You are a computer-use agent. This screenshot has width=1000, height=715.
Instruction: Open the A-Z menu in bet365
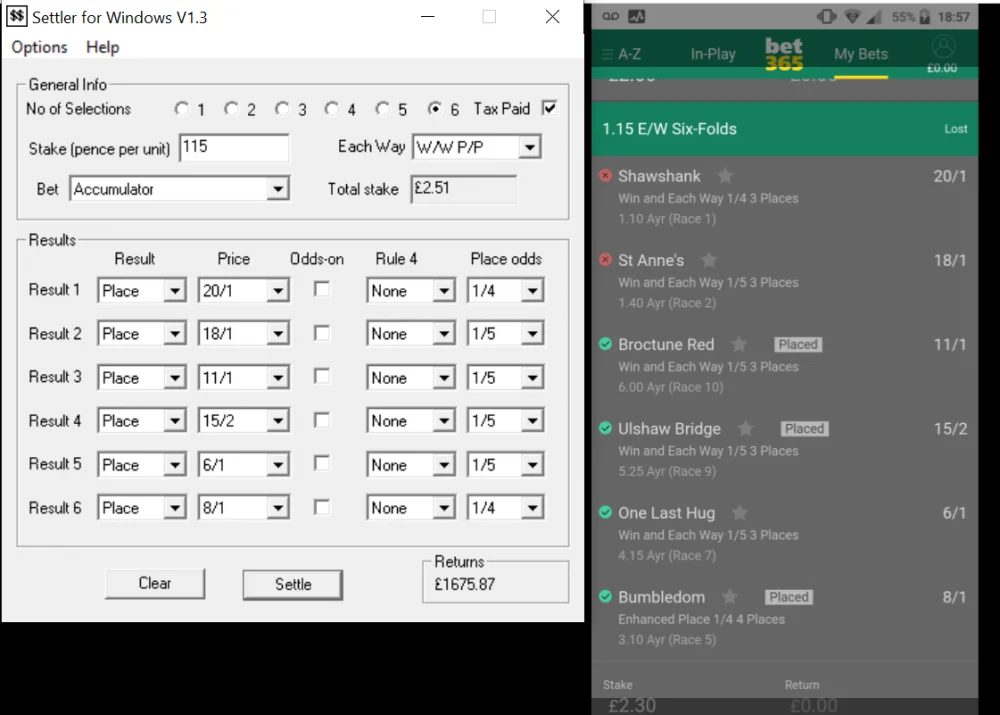coord(622,54)
